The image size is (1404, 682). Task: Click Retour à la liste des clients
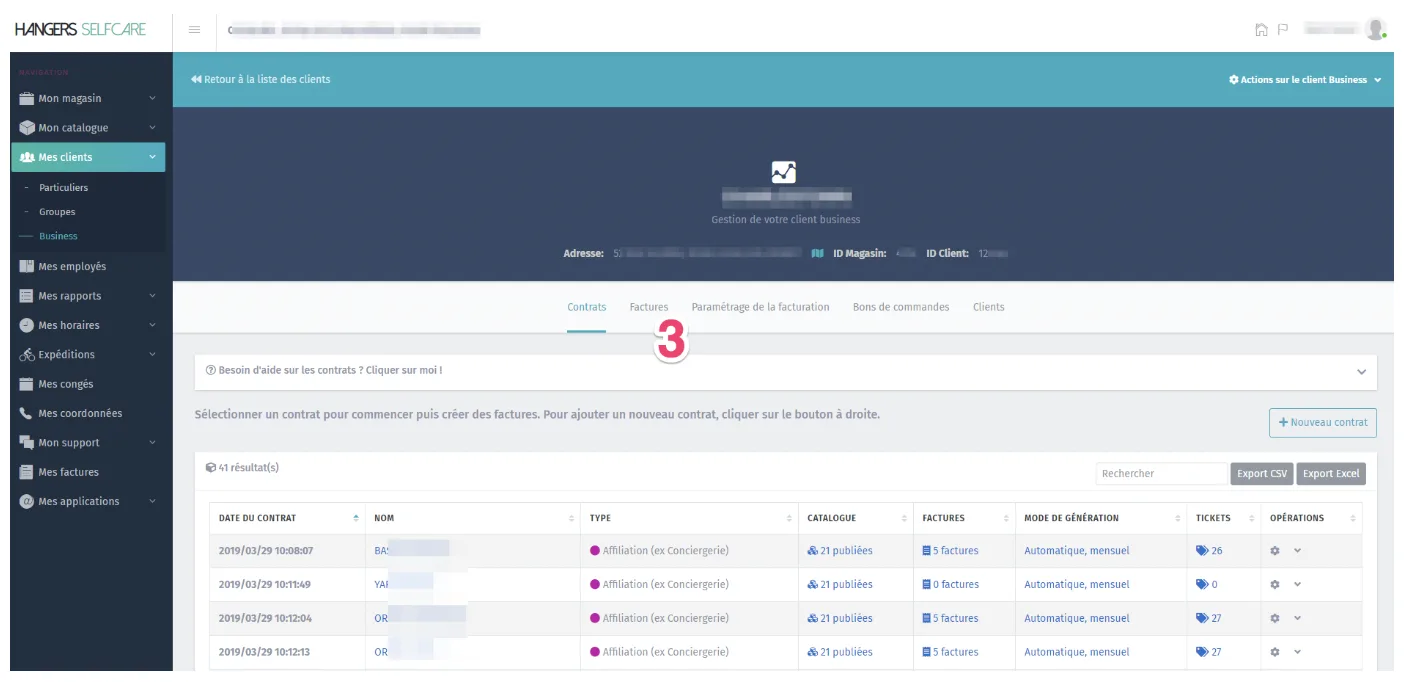point(260,80)
